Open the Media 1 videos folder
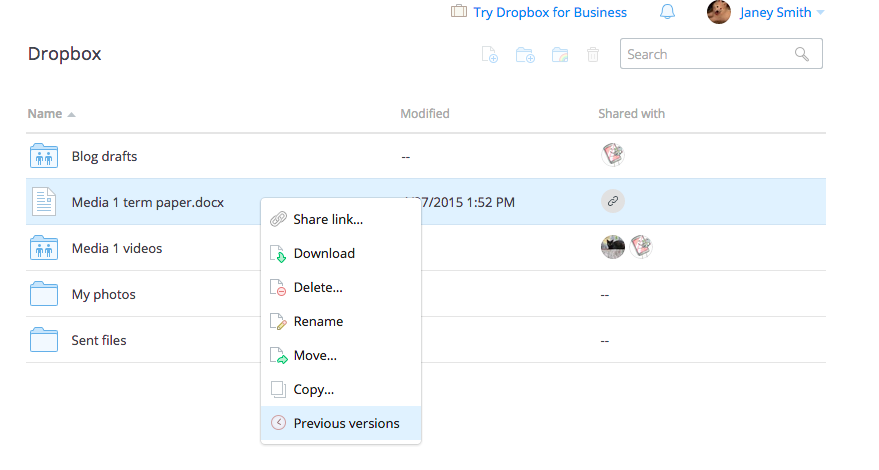The height and width of the screenshot is (470, 879). (116, 248)
